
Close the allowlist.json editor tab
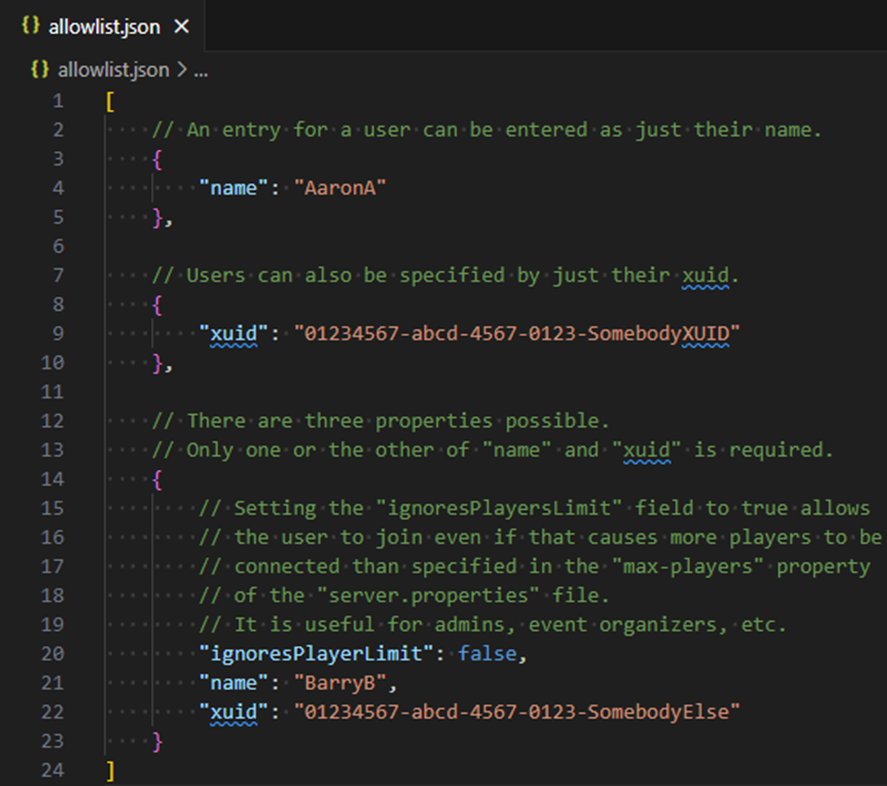pos(181,27)
